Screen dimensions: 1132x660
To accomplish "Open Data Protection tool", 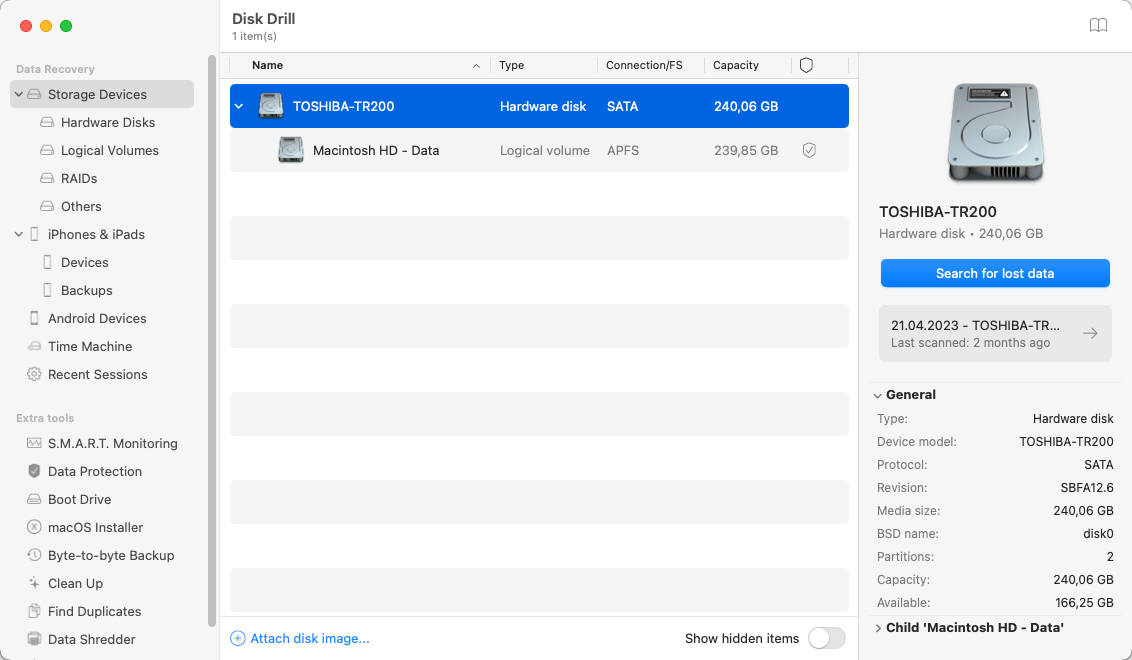I will click(95, 472).
